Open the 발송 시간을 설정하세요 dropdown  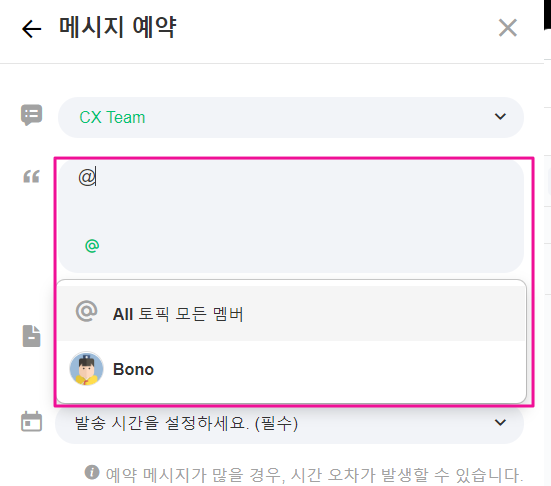coord(290,423)
